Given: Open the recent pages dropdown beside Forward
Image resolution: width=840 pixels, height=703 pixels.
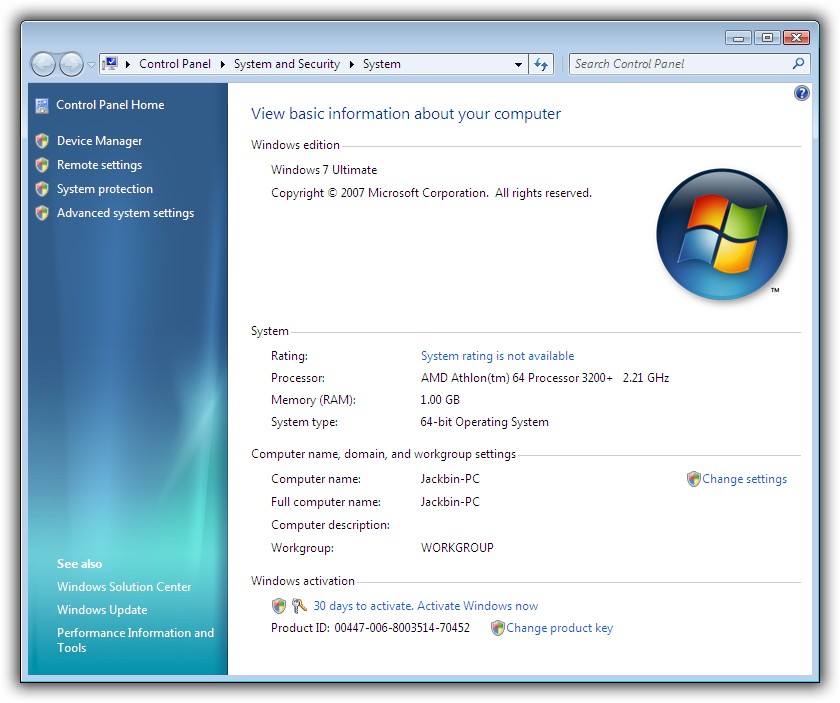Looking at the screenshot, I should [x=91, y=65].
